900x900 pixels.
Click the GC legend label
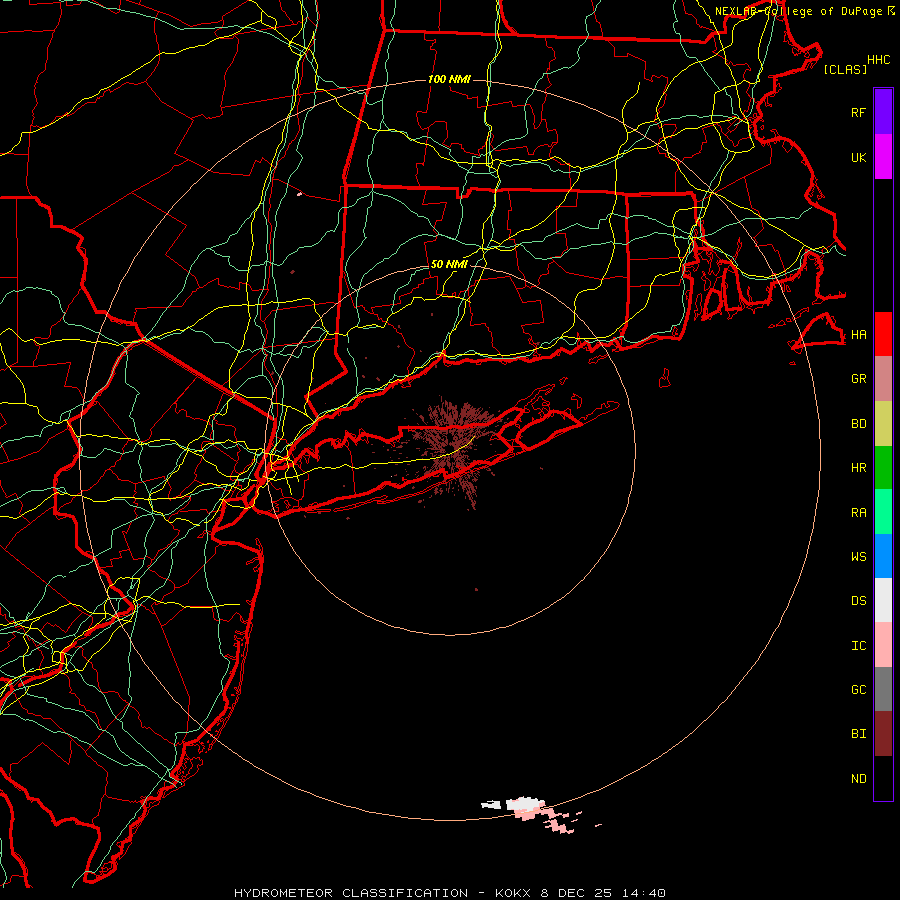(858, 690)
